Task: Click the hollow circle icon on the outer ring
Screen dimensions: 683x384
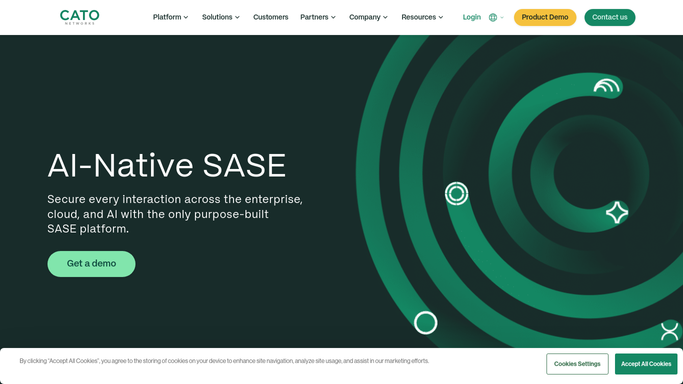Action: tap(426, 323)
